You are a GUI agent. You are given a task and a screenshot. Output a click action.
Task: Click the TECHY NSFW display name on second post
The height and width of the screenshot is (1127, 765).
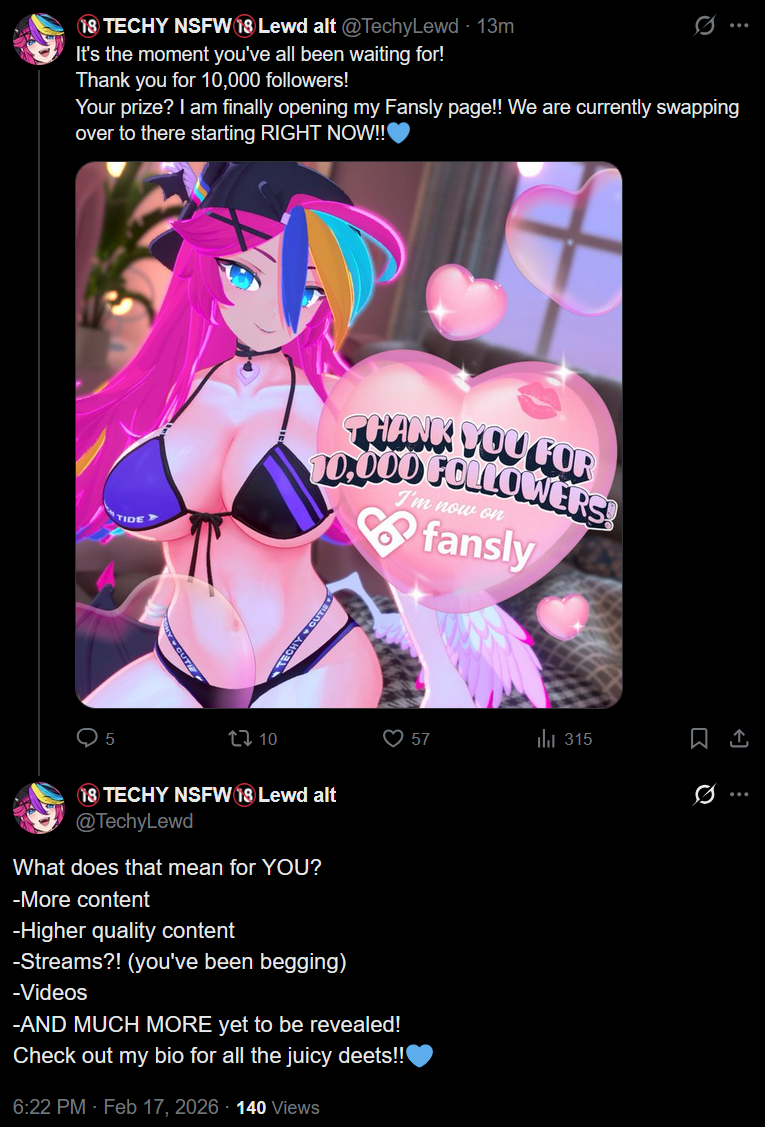[x=206, y=794]
